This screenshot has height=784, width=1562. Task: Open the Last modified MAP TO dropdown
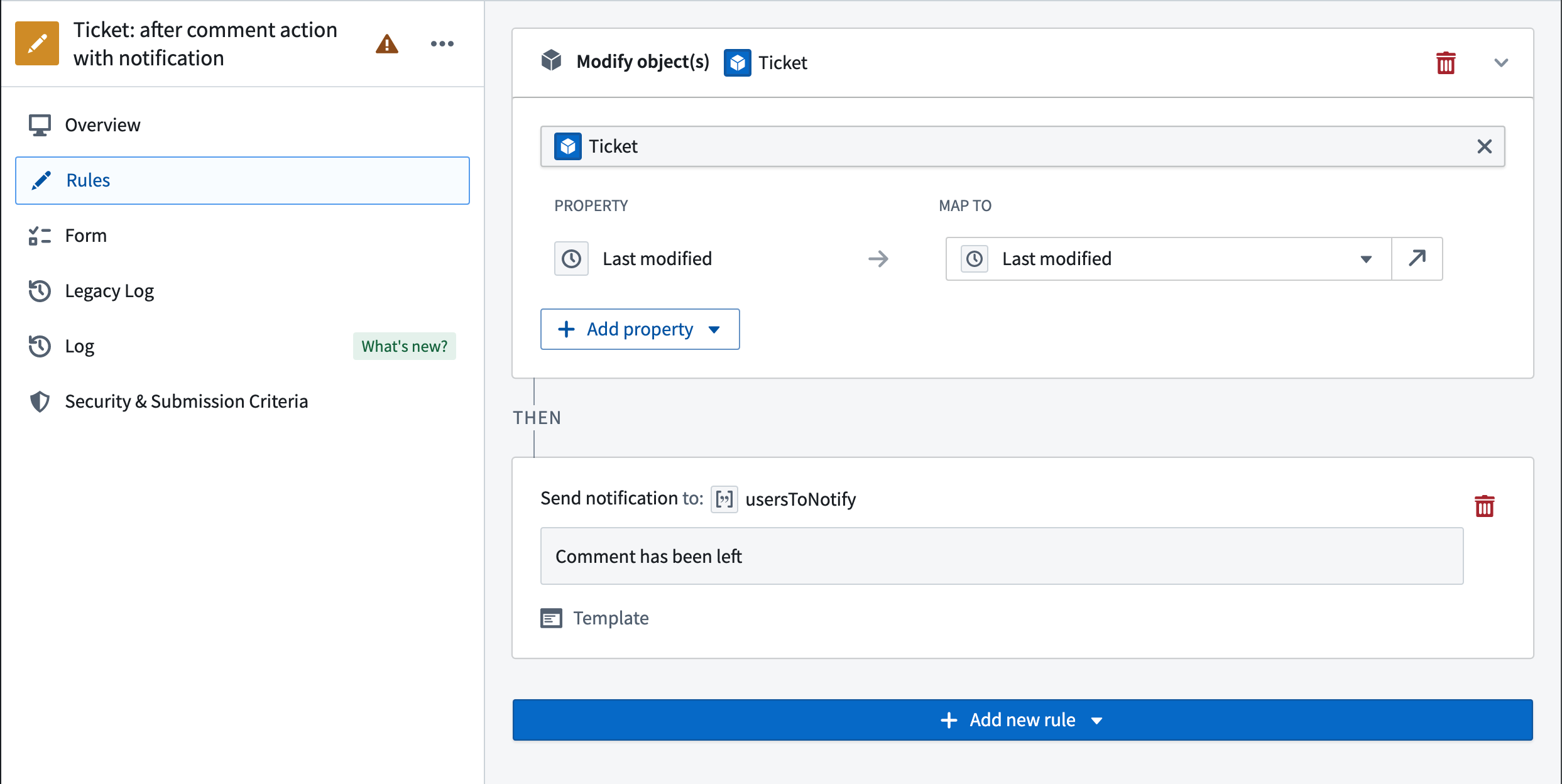pos(1169,259)
